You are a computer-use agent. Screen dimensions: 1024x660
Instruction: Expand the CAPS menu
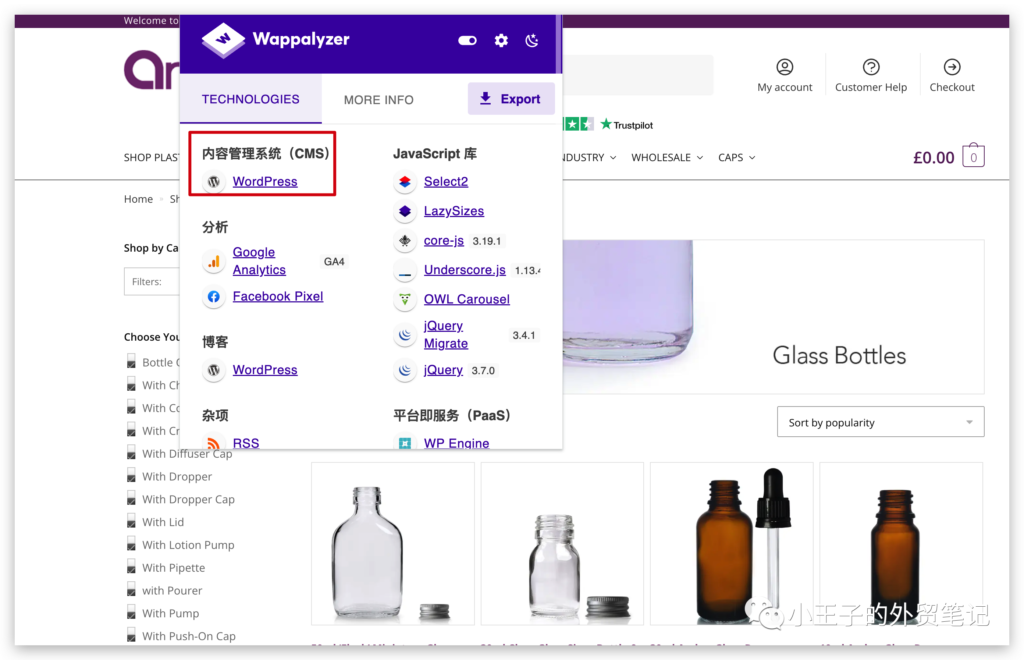737,157
